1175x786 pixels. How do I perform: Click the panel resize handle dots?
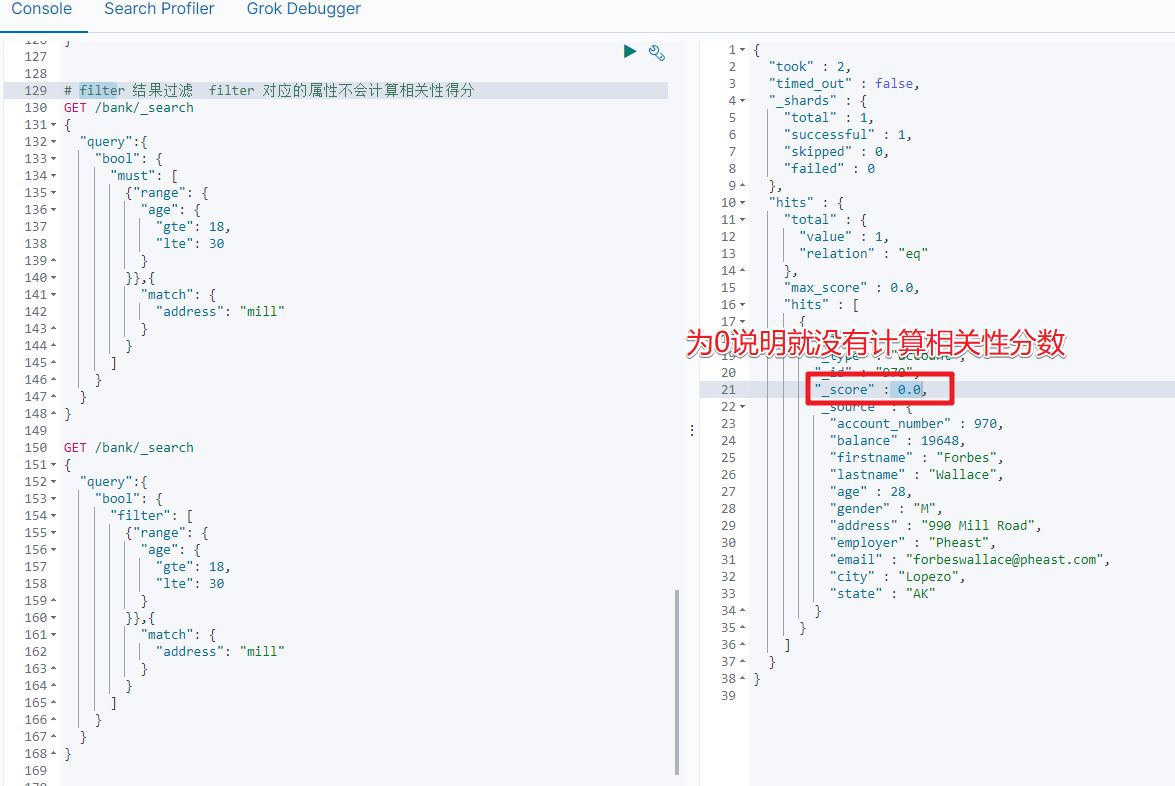pyautogui.click(x=692, y=430)
